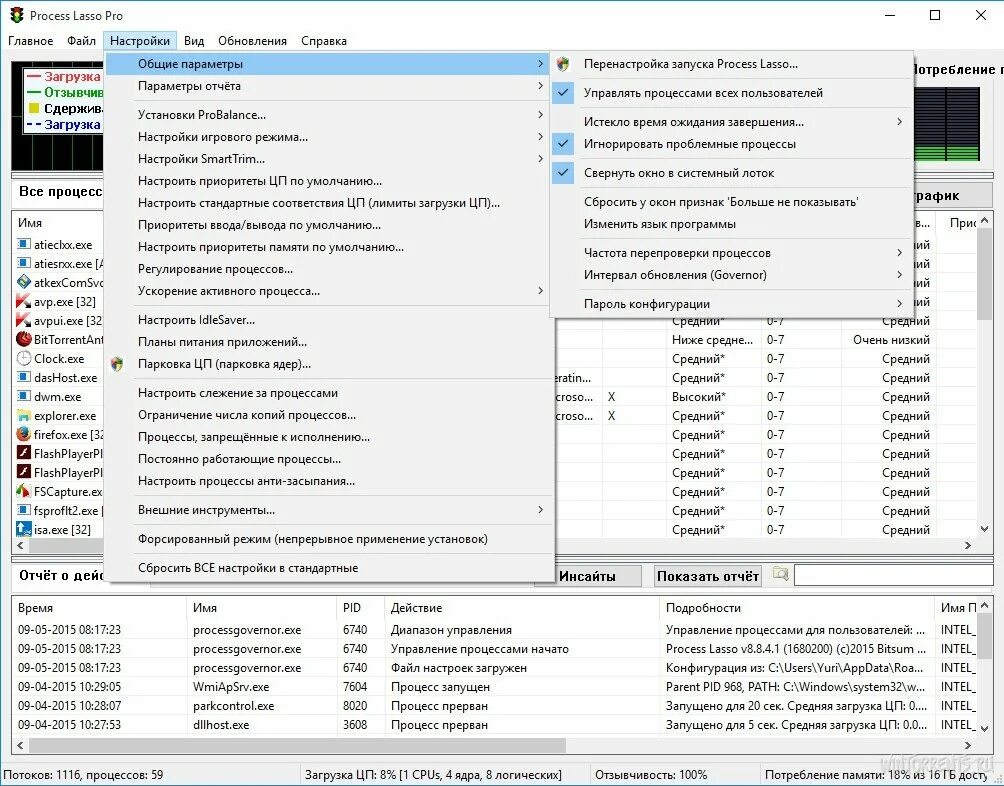The height and width of the screenshot is (786, 1004).
Task: Click Очень низкий value in BitTorrent row
Action: (x=891, y=339)
